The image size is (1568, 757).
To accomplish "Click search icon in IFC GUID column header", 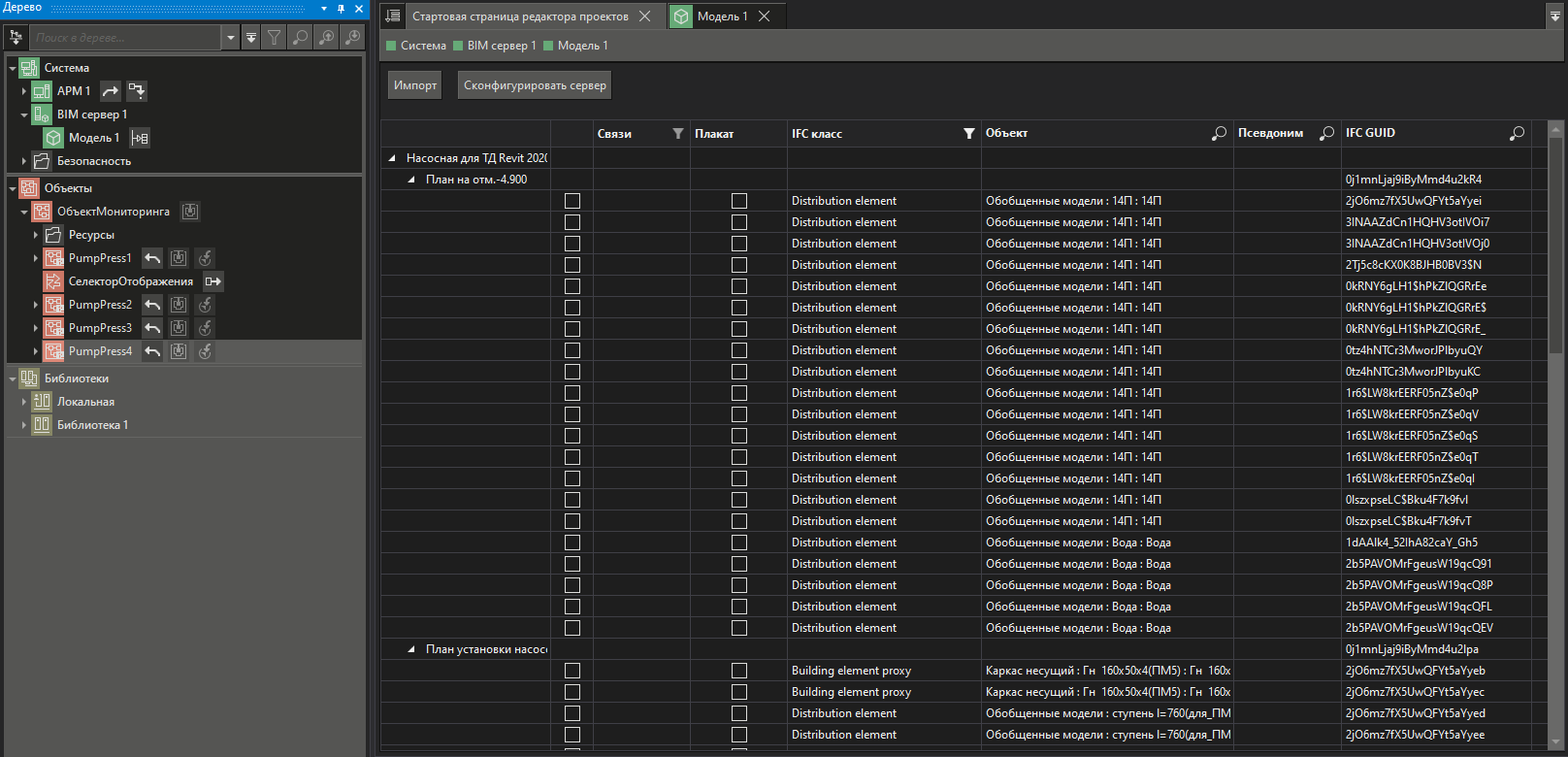I will 1517,134.
